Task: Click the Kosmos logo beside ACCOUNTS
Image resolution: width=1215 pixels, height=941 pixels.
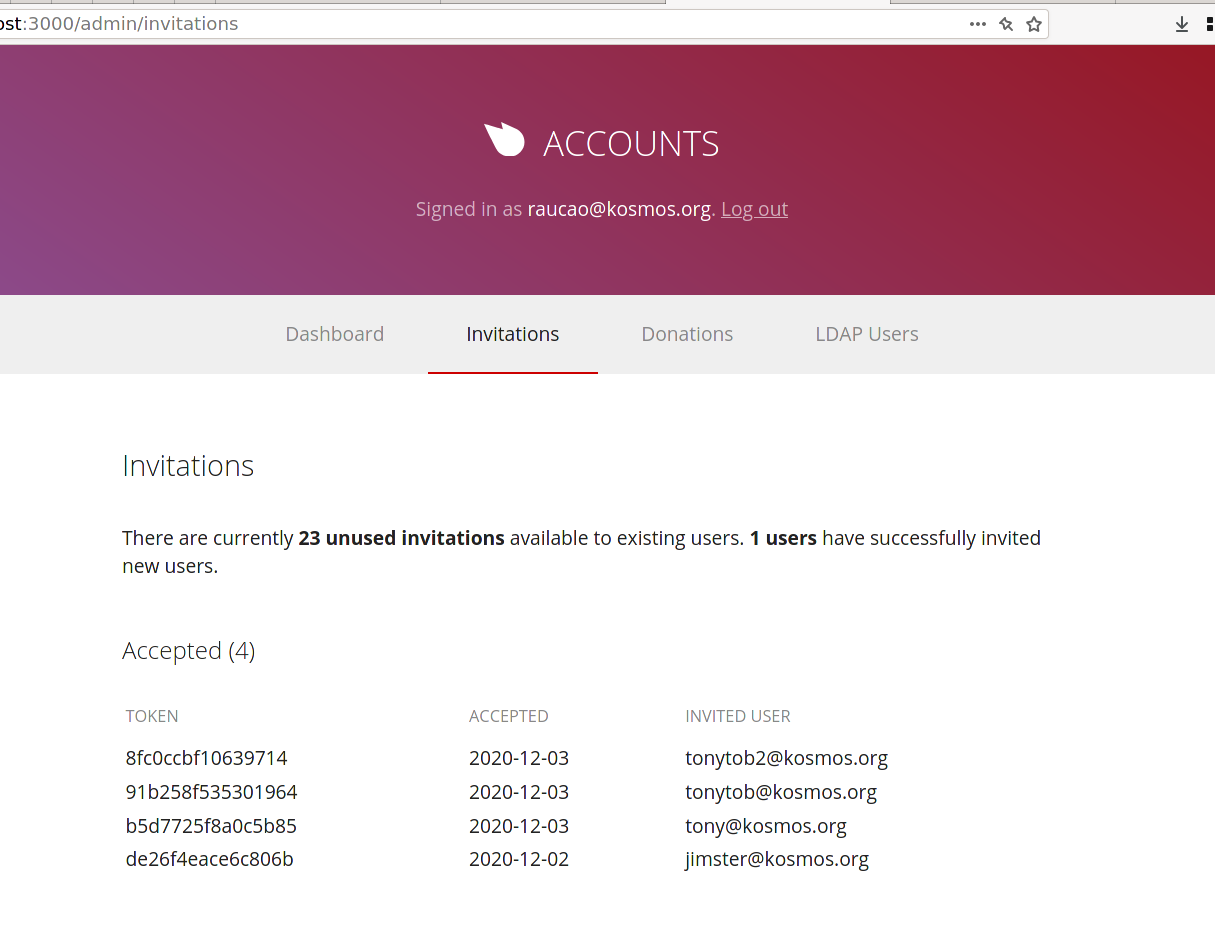Action: pyautogui.click(x=505, y=140)
